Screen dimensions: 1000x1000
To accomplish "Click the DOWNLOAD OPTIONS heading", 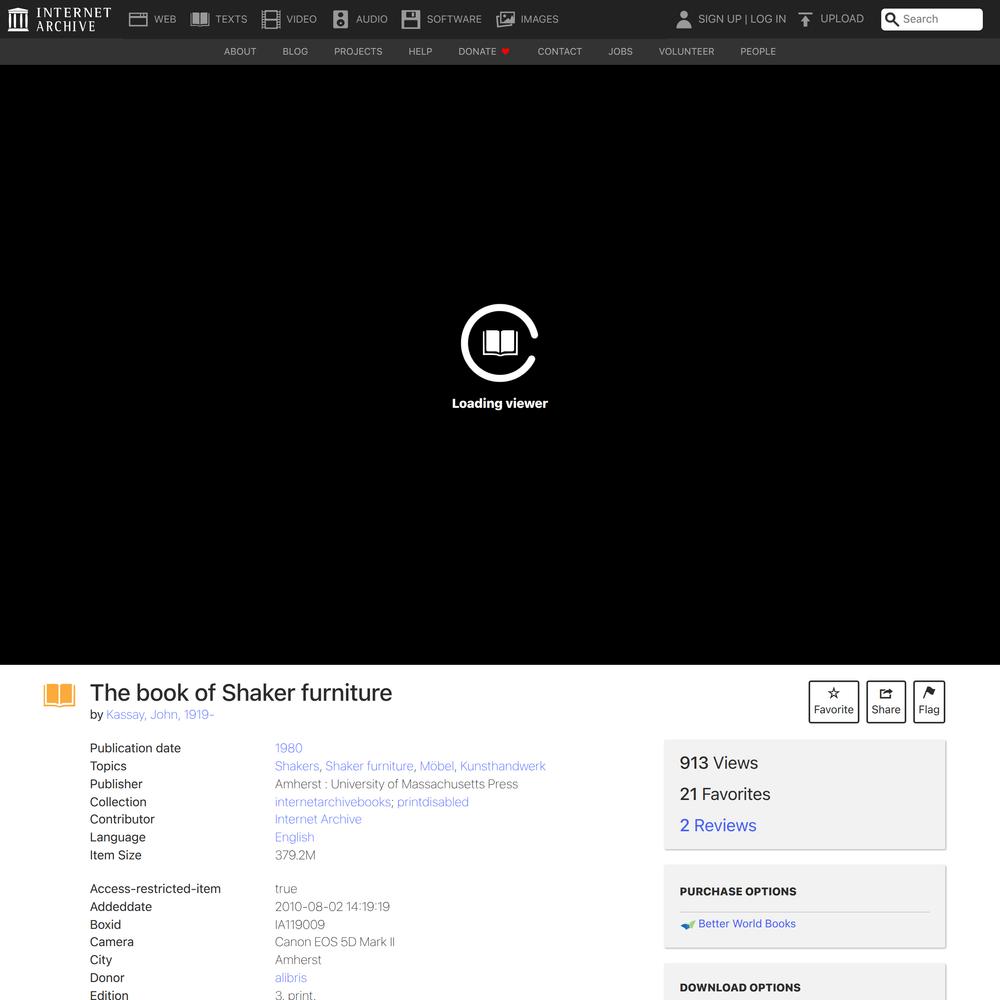I will (x=740, y=987).
